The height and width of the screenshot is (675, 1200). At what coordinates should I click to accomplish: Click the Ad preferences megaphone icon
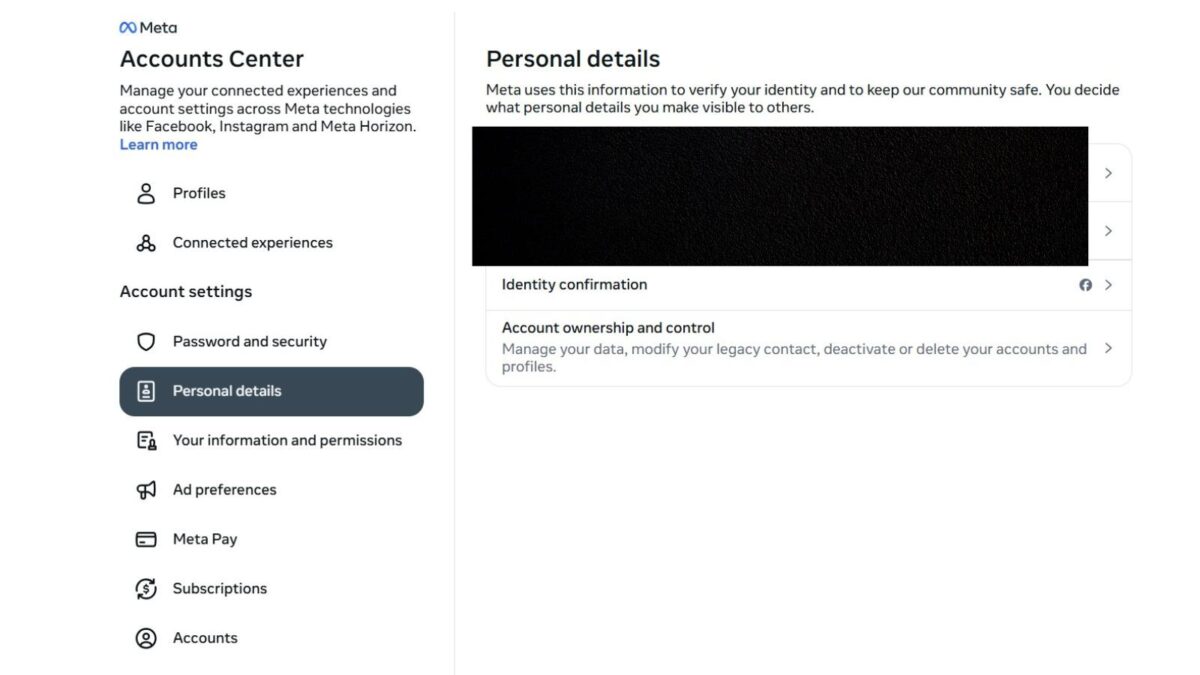point(146,490)
